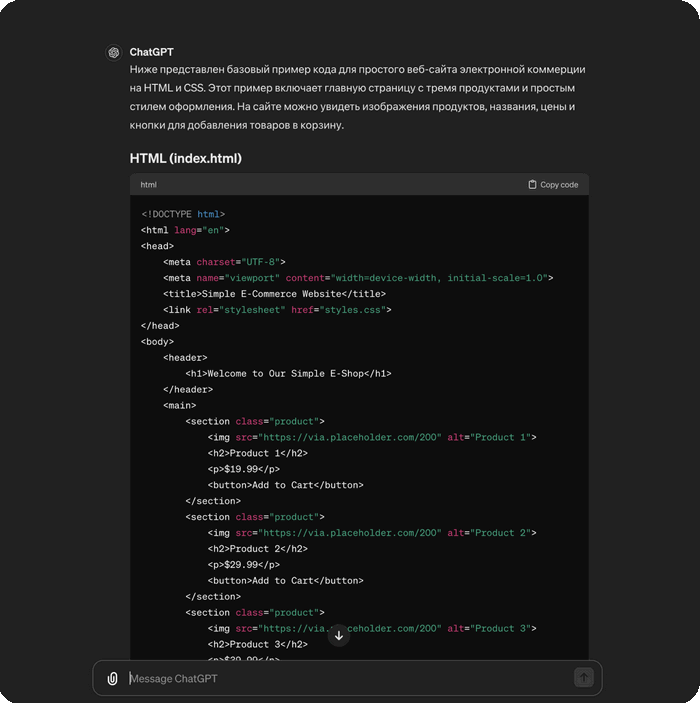Click the ChatGPT logo avatar
This screenshot has width=700, height=703.
click(114, 53)
